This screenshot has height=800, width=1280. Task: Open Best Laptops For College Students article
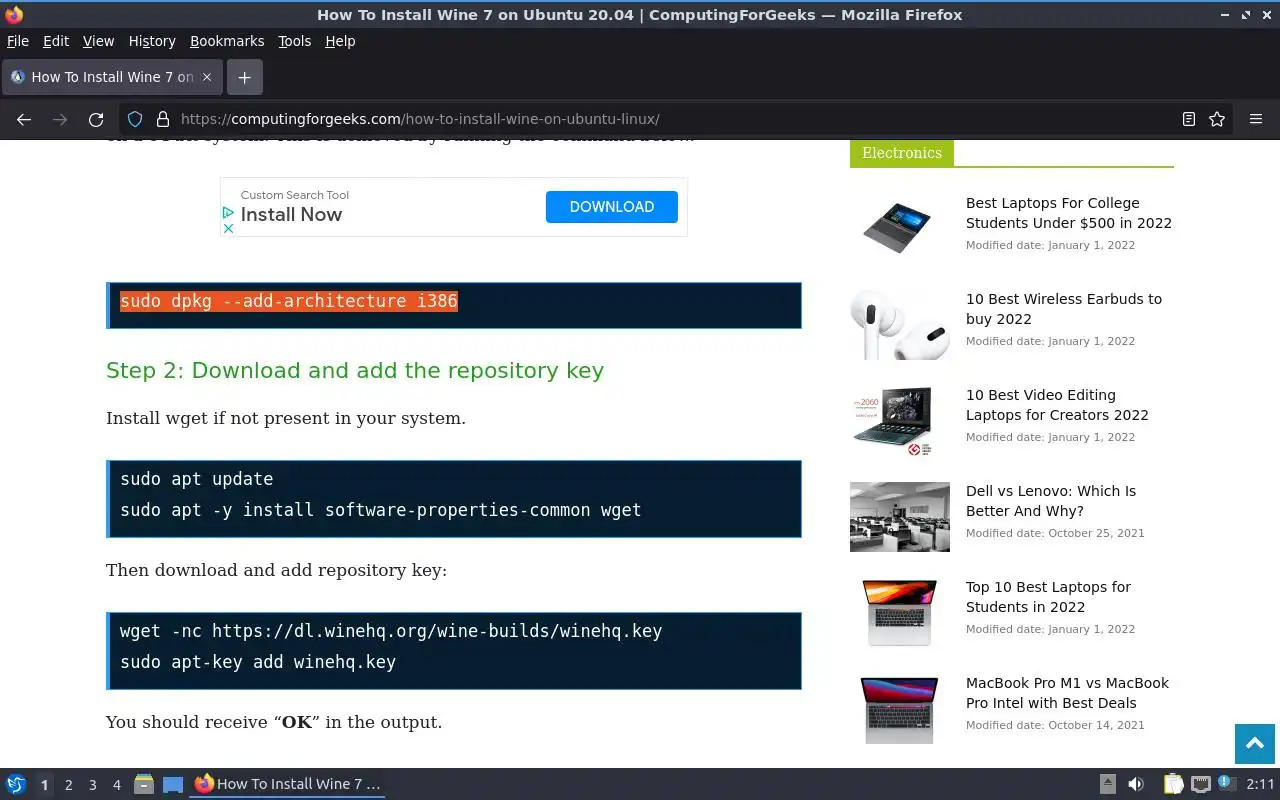[1068, 213]
